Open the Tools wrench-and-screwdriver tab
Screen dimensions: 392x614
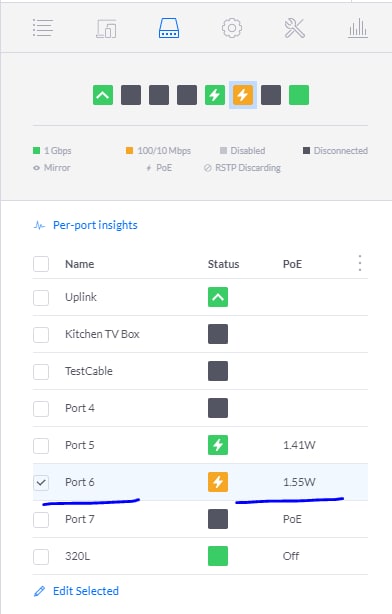click(x=294, y=28)
